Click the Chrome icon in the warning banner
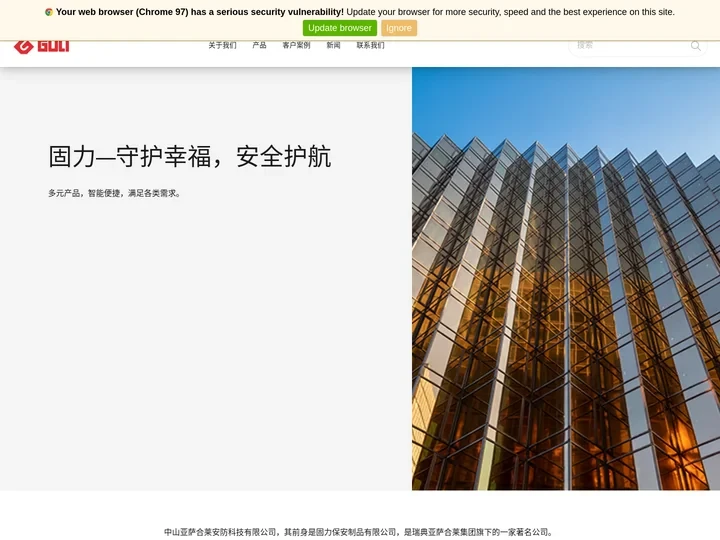Screen dimensions: 720x540 pos(49,12)
